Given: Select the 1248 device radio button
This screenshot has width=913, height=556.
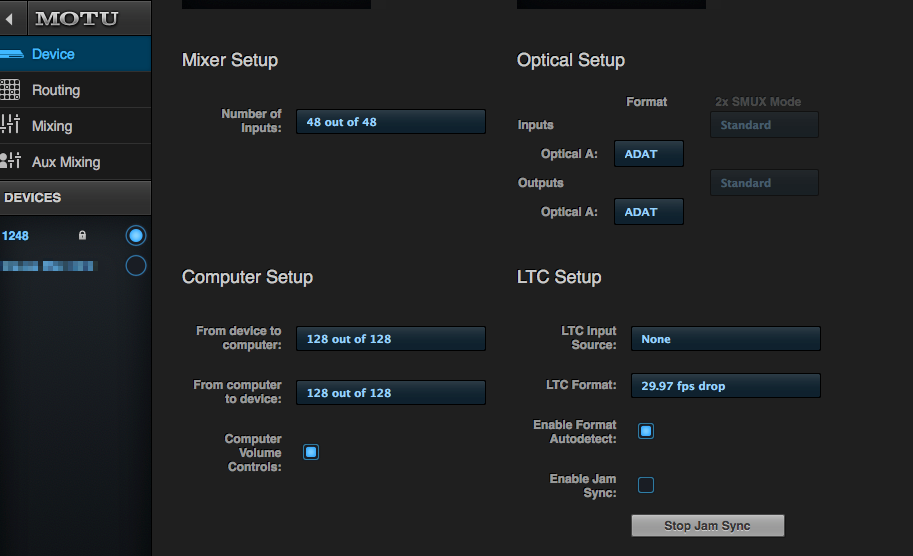Looking at the screenshot, I should point(136,236).
